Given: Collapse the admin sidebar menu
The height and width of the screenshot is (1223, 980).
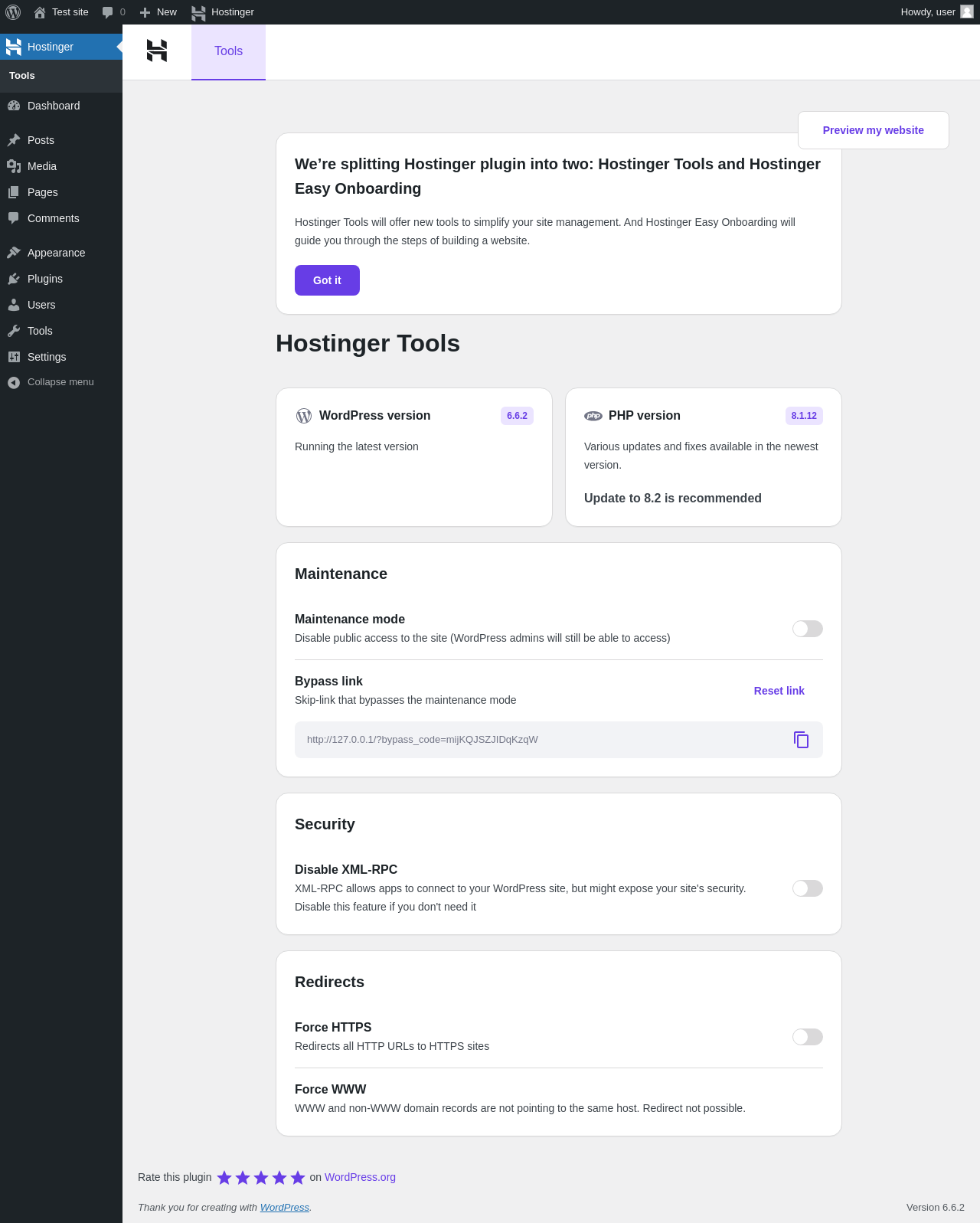Looking at the screenshot, I should point(51,382).
